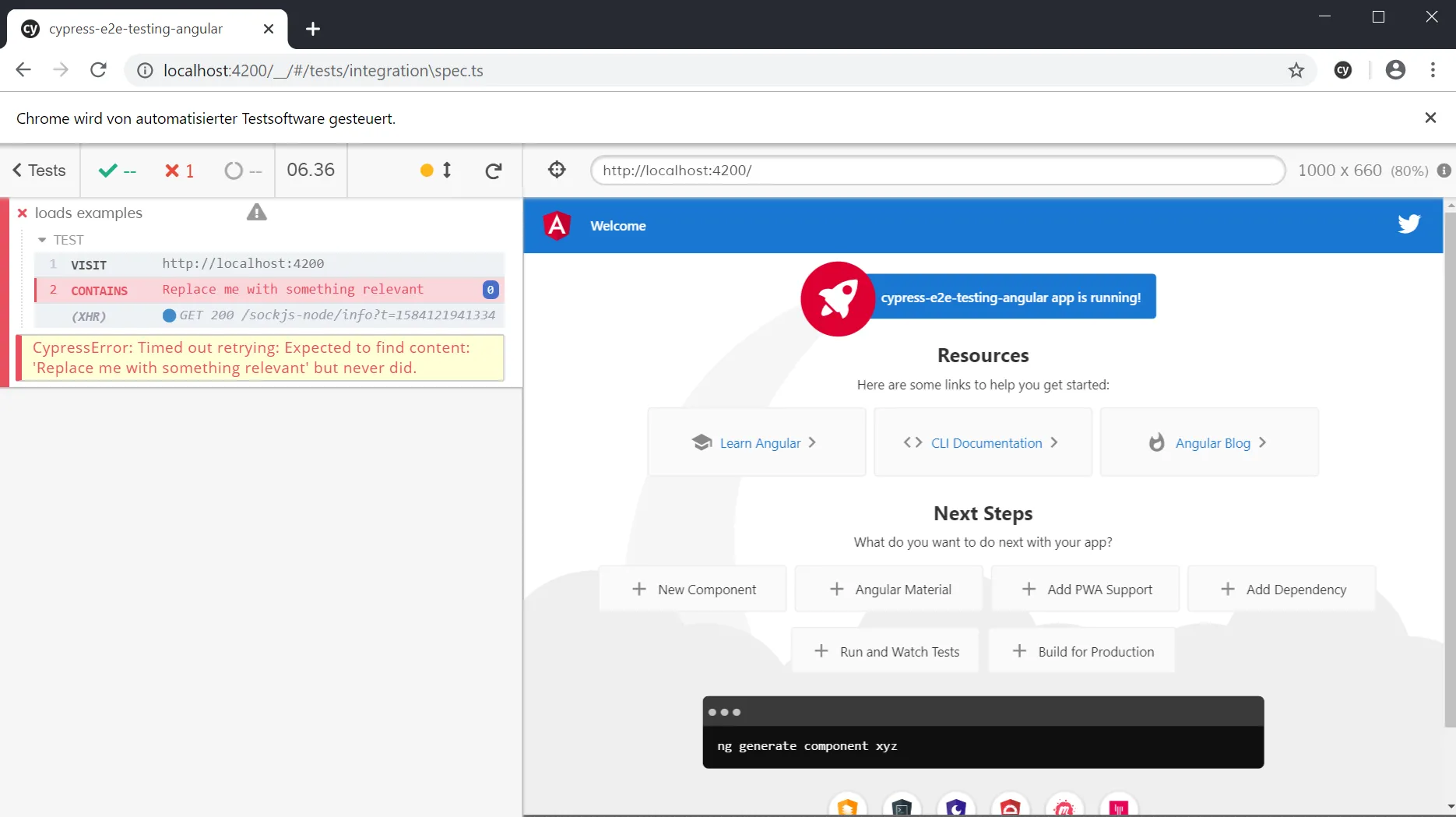Click the app preview URL field
The width and height of the screenshot is (1456, 817).
click(x=937, y=171)
